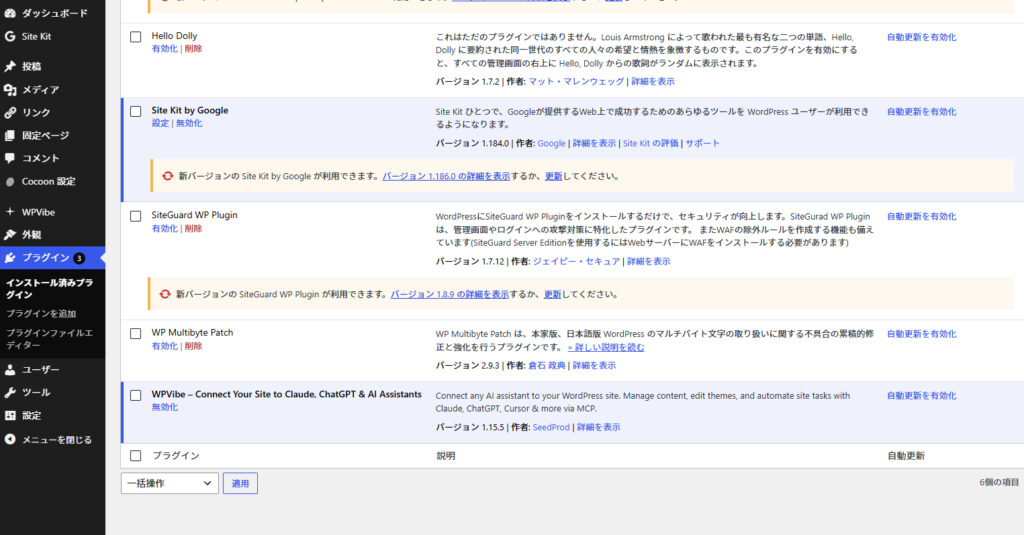Enable auto-updates for SiteGuard WP Plugin
The width and height of the screenshot is (1024, 535).
tap(921, 216)
